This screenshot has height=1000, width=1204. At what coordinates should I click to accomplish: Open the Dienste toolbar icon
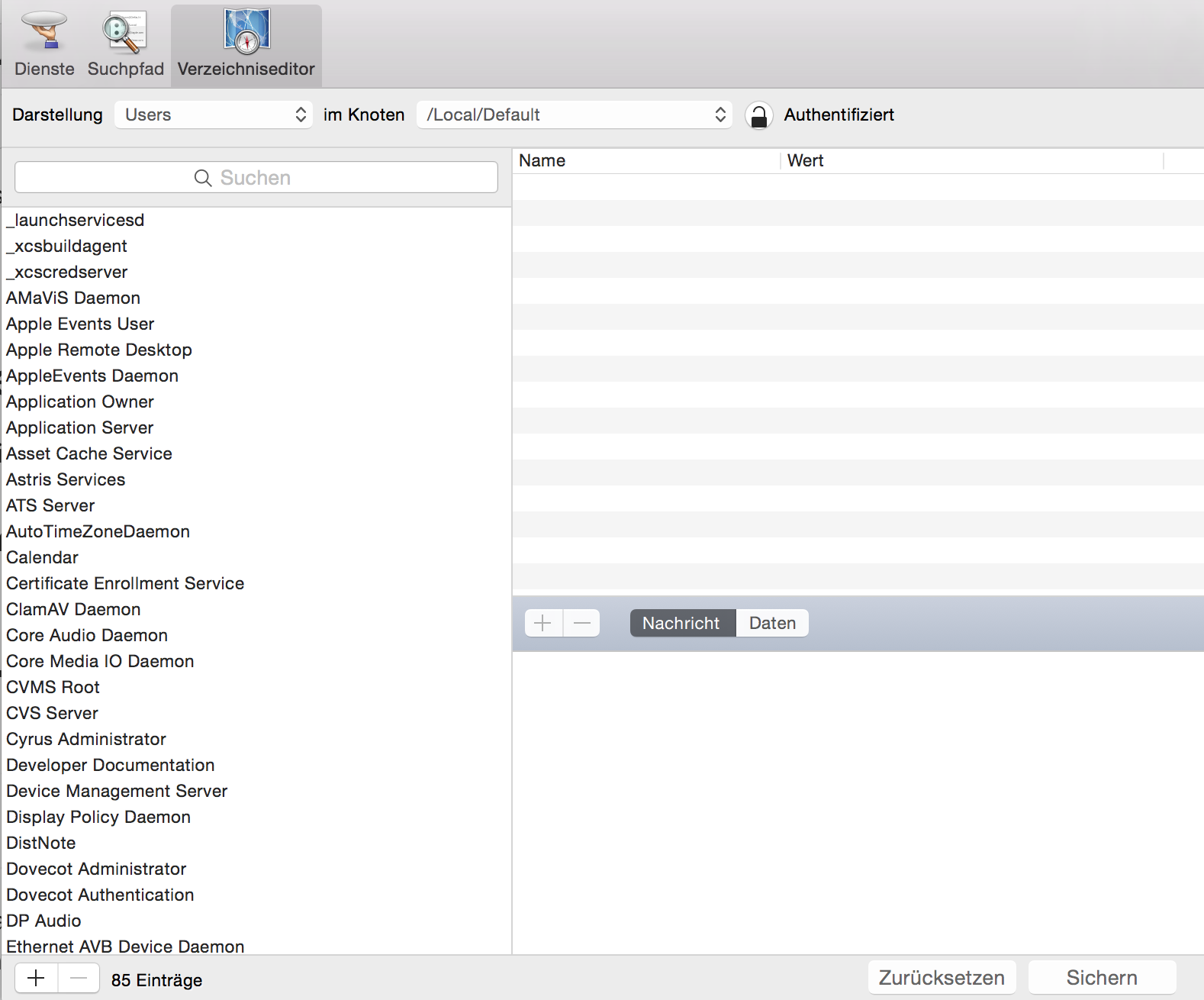(44, 32)
